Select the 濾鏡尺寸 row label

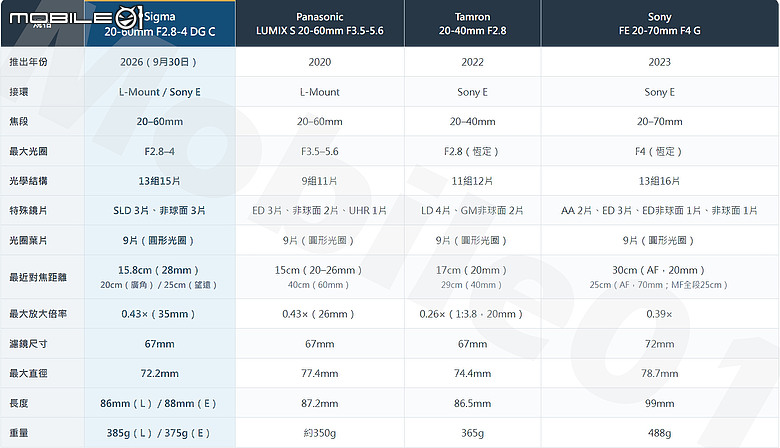tap(28, 344)
